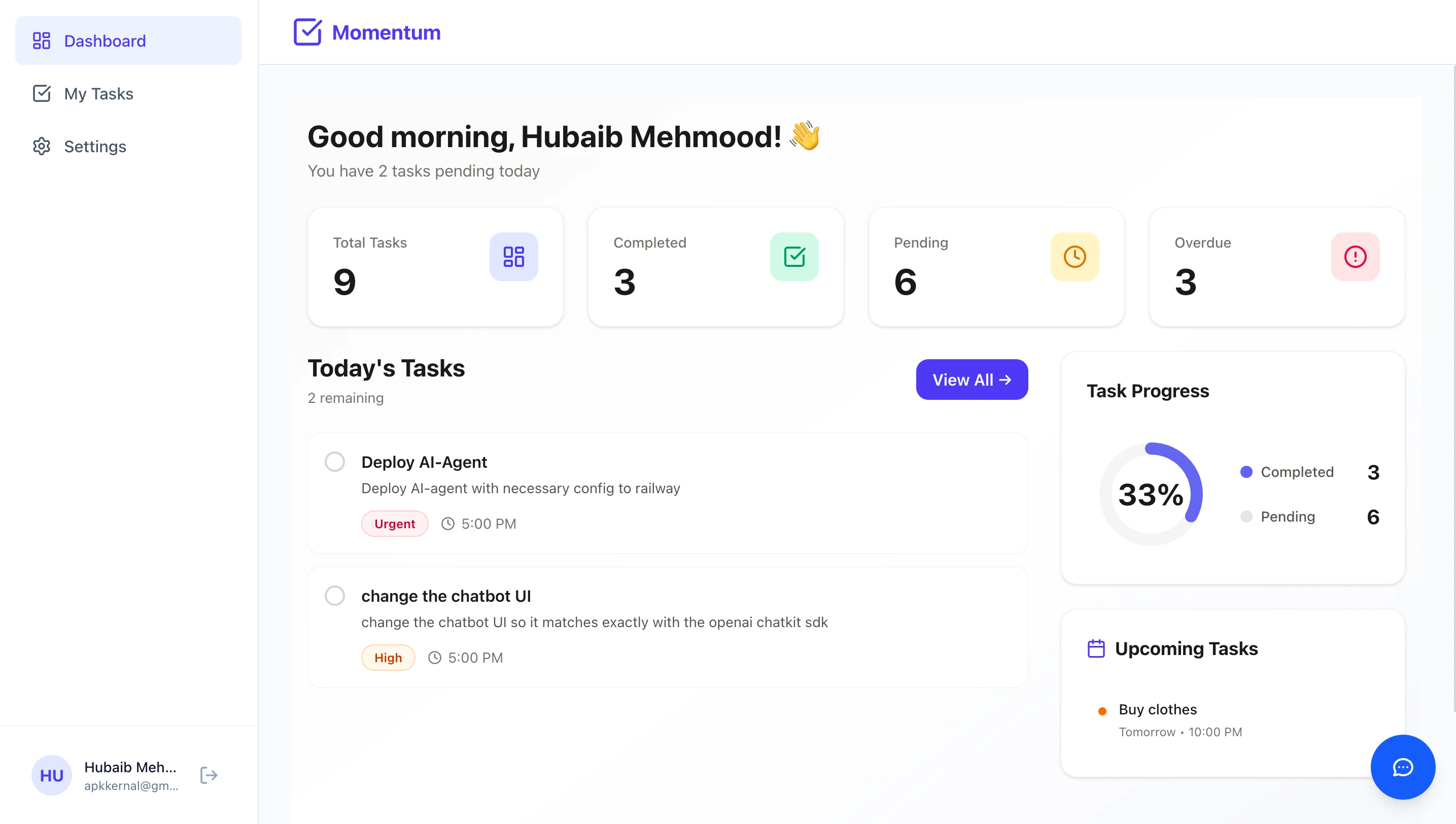
Task: Click the red Overdue alert icon
Action: coord(1355,256)
